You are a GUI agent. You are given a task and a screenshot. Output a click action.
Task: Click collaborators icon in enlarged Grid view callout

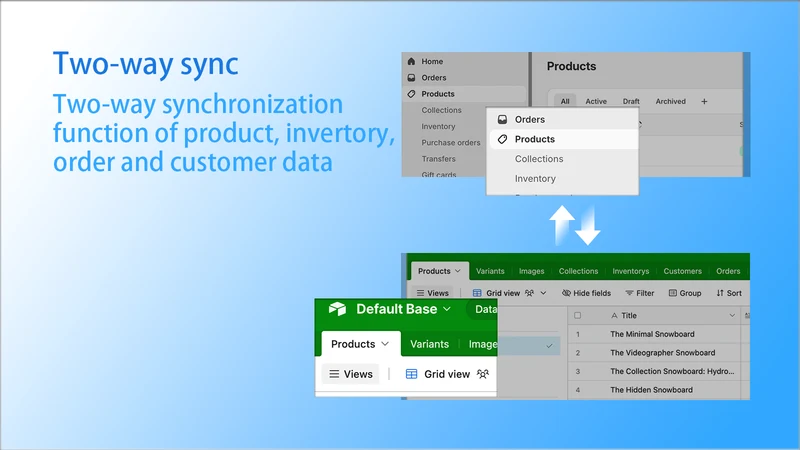pyautogui.click(x=483, y=374)
